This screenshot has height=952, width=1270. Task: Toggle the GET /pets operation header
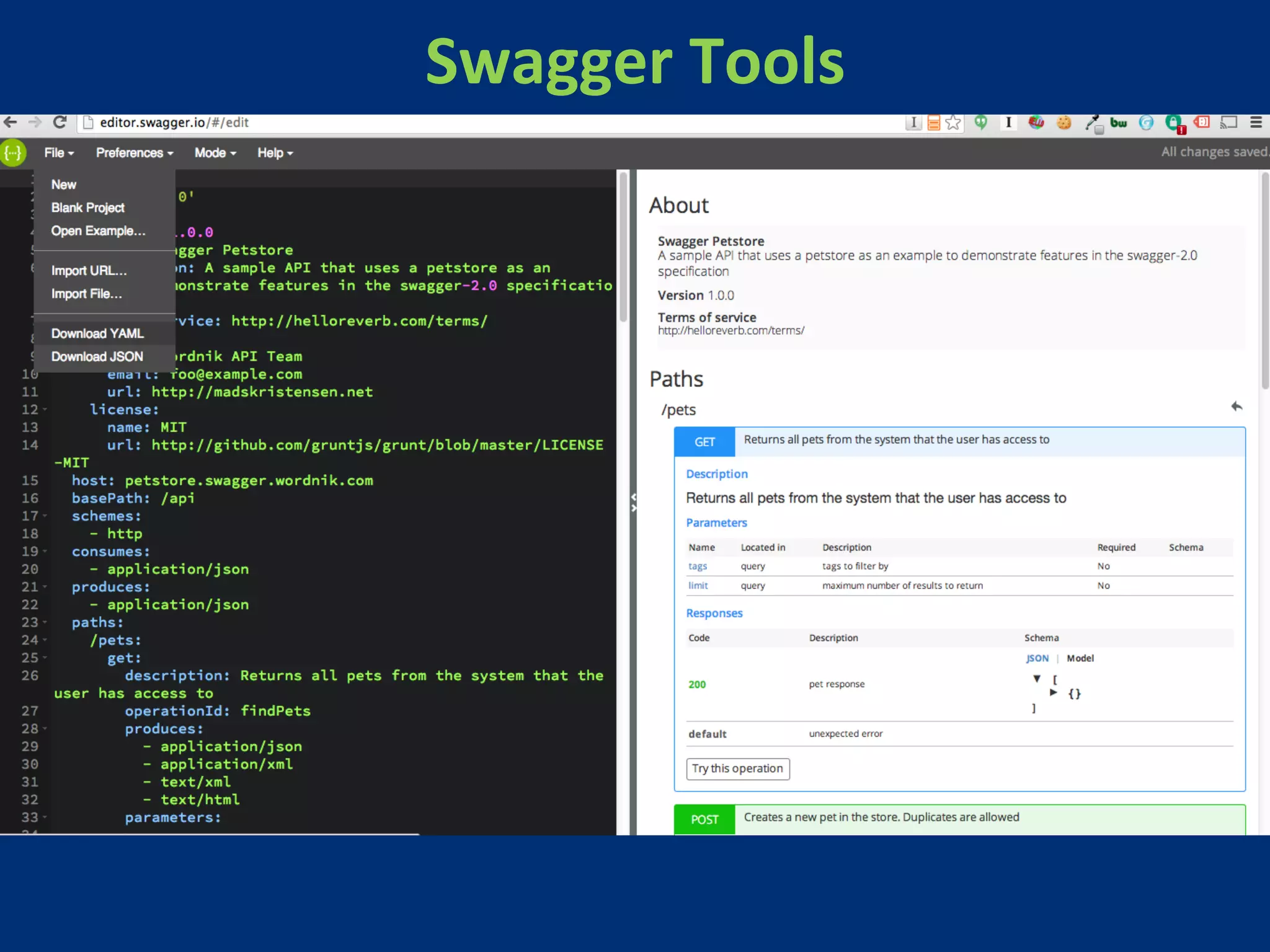pos(960,442)
